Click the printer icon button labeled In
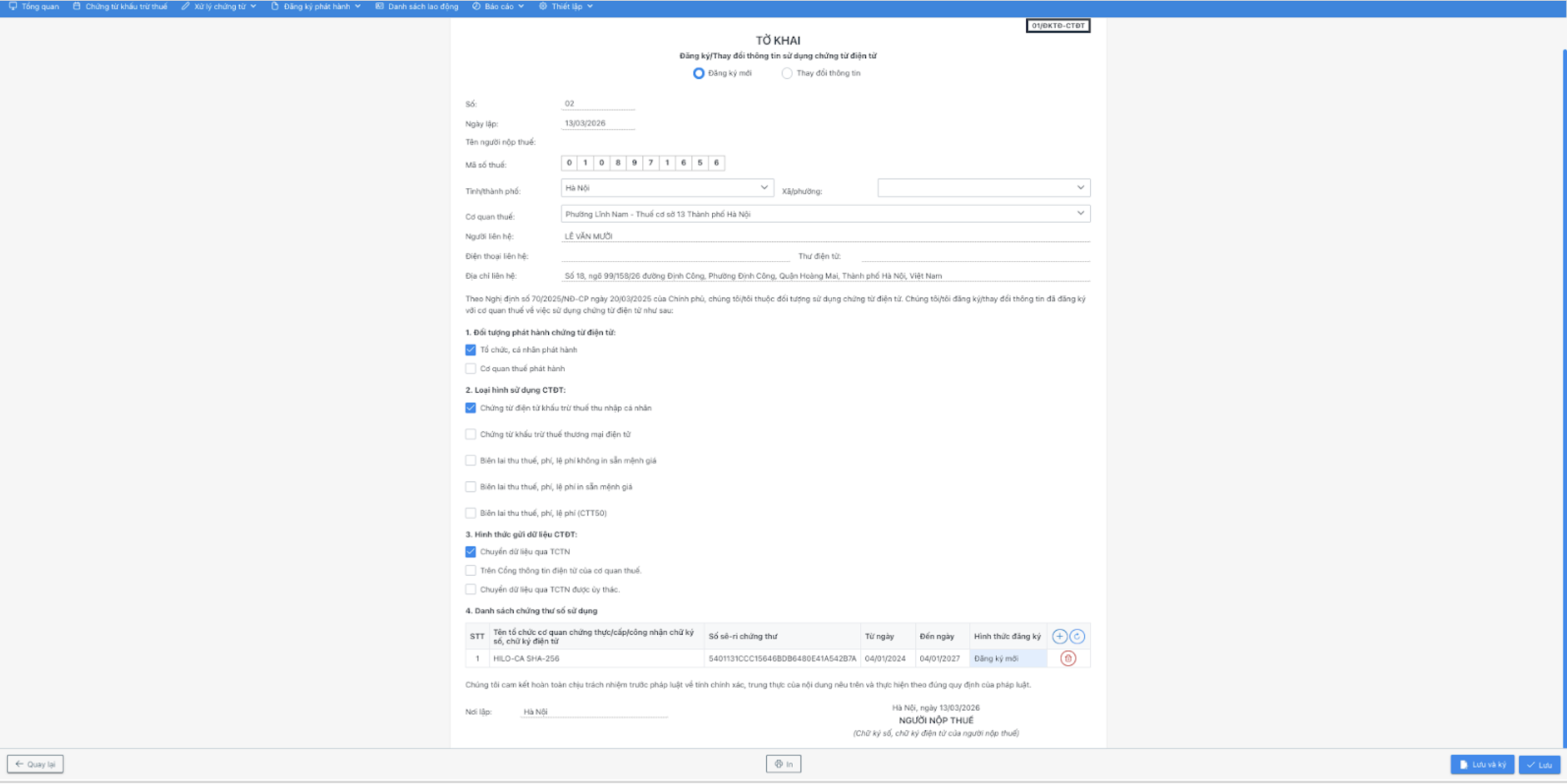 [x=783, y=764]
